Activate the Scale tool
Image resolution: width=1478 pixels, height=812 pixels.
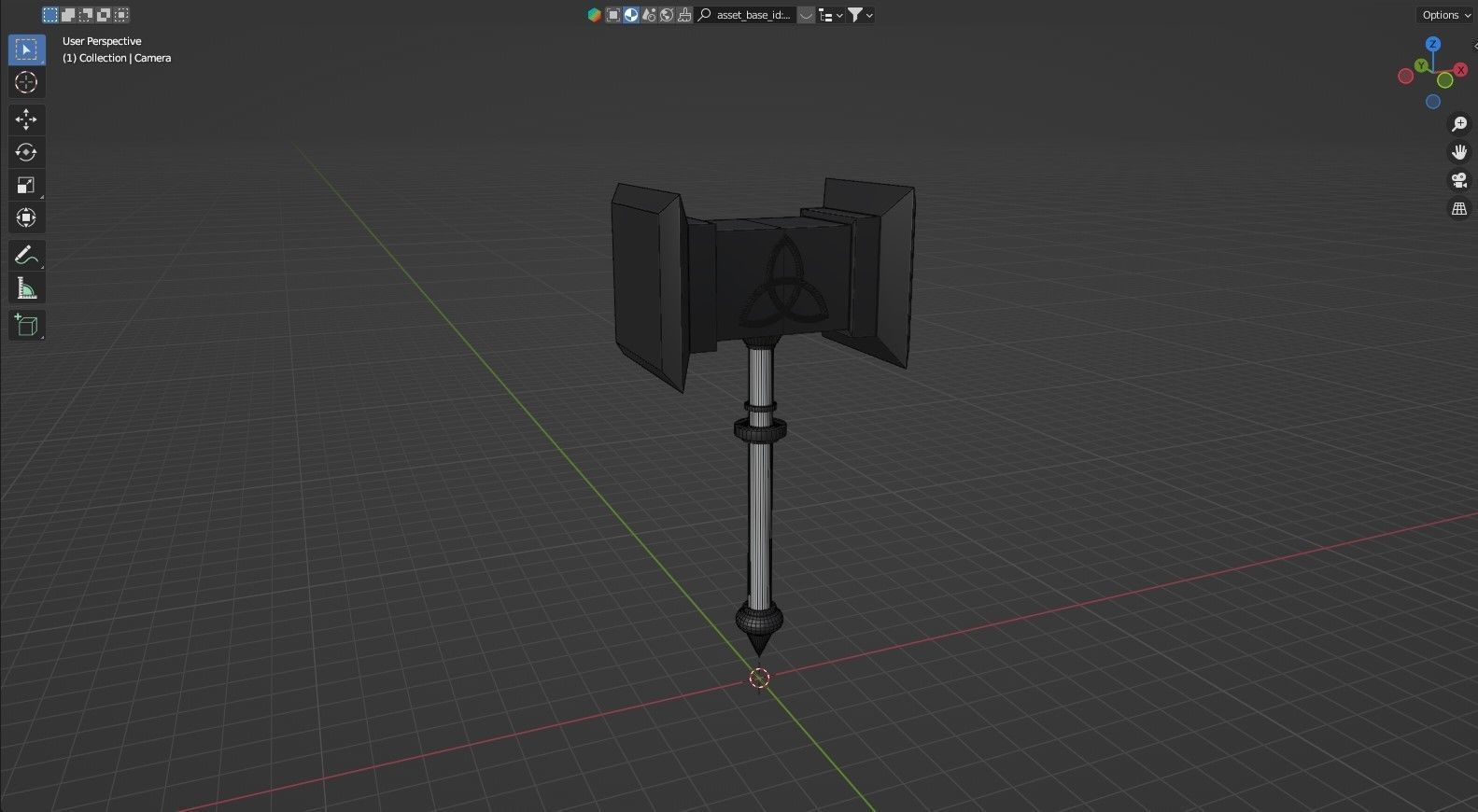point(26,185)
